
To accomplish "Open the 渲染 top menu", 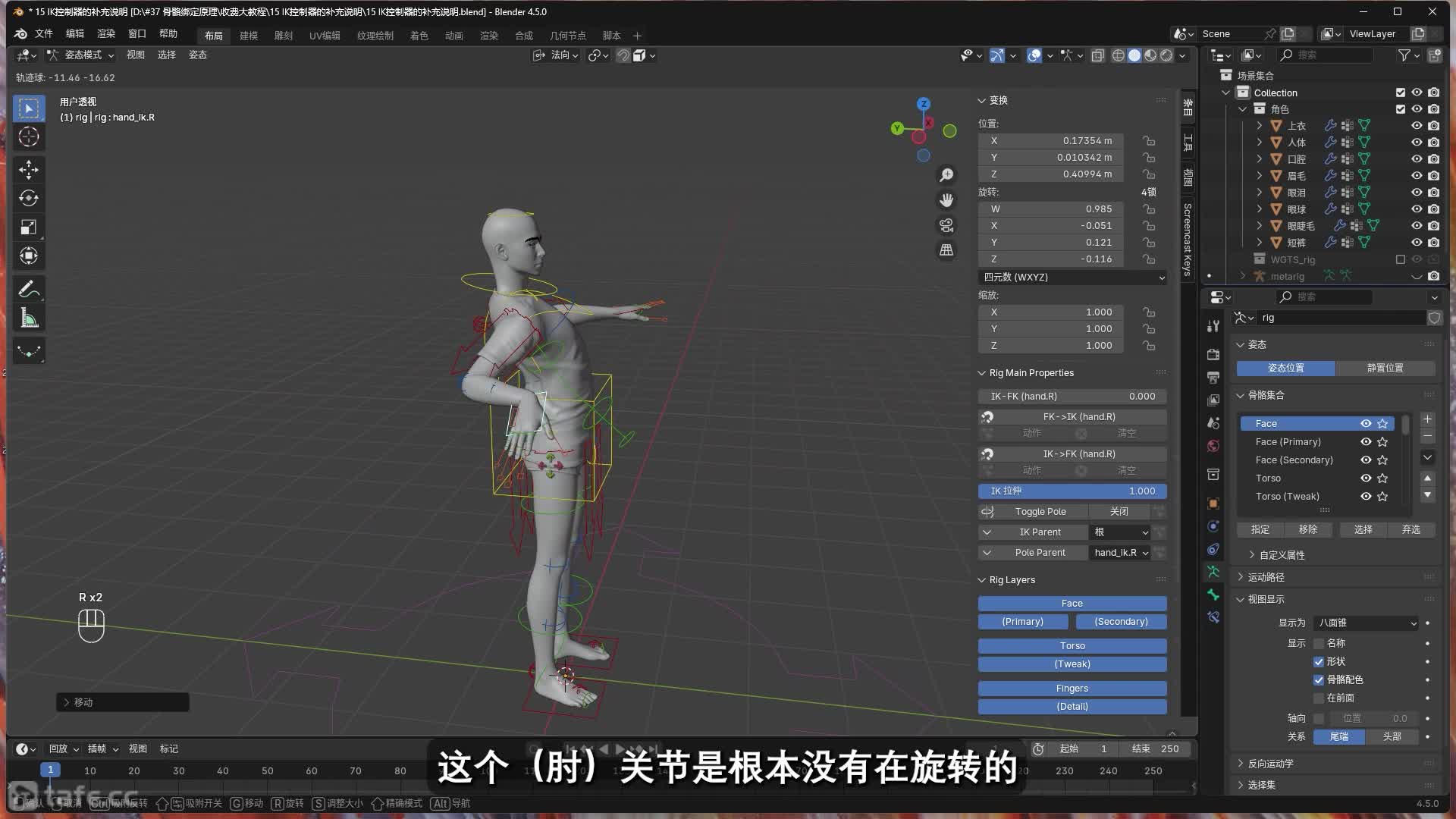I will tap(106, 34).
